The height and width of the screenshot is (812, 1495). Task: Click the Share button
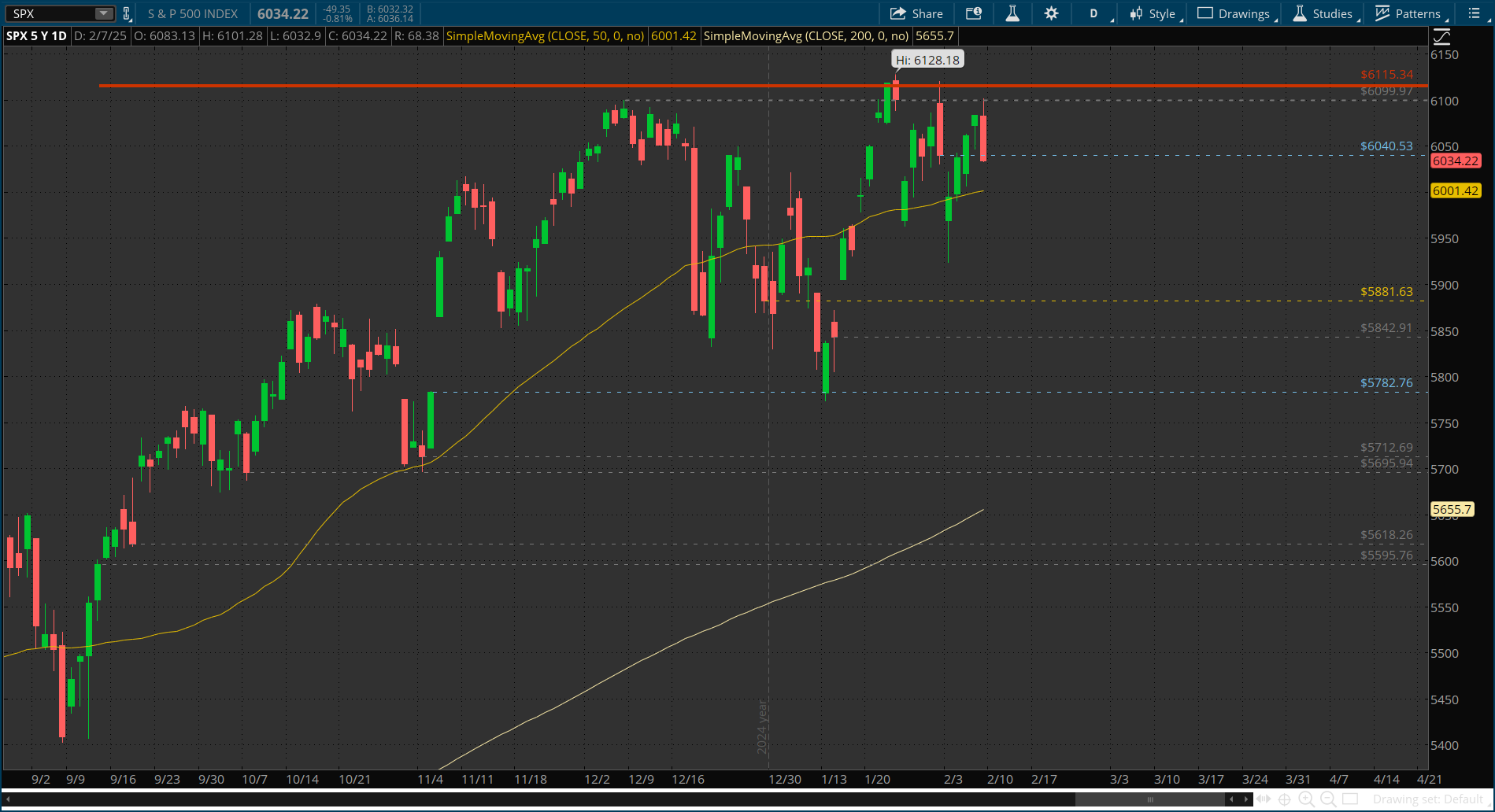[x=916, y=13]
